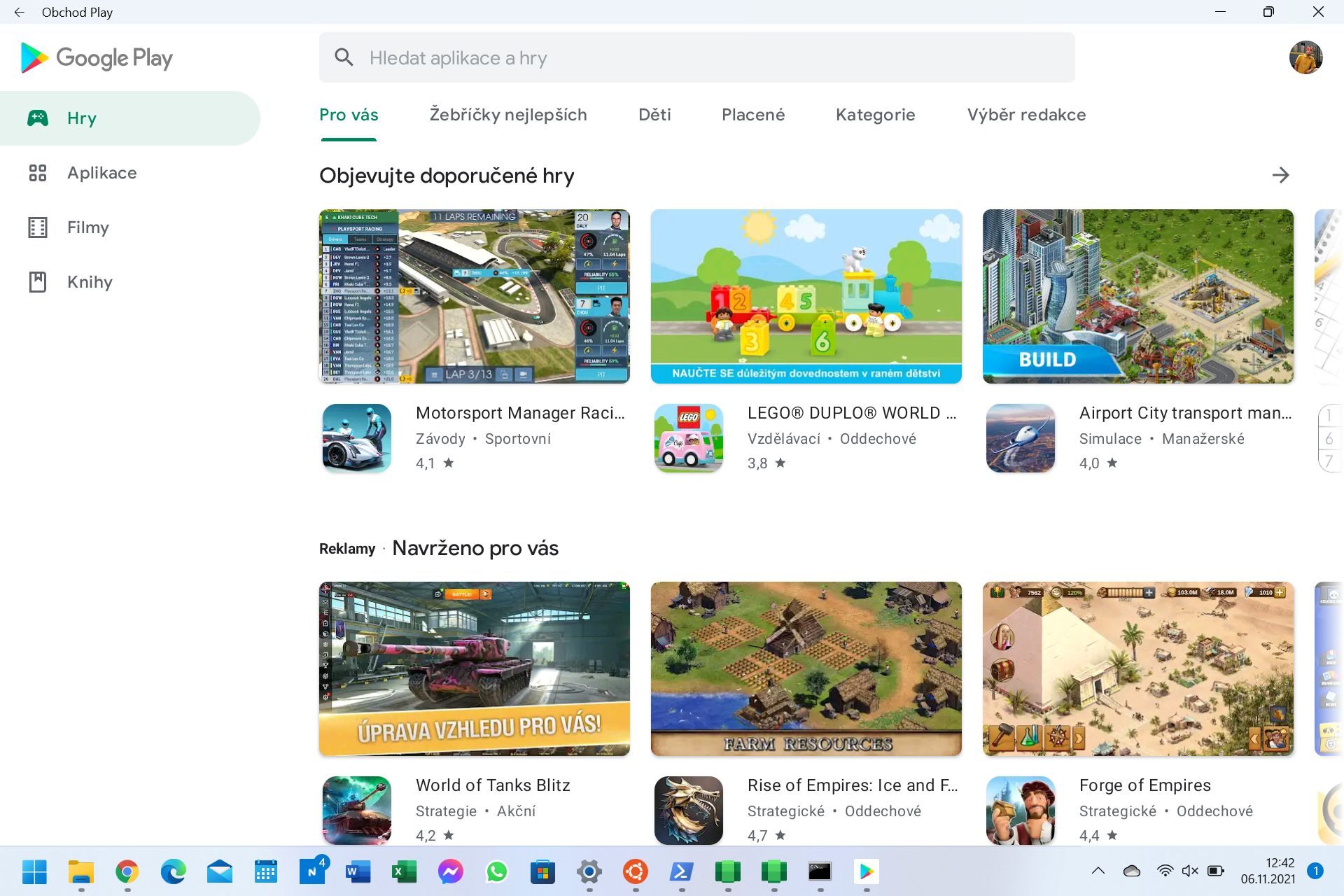Screen dimensions: 1344x896
Task: Open Play Store icon in taskbar
Action: (867, 871)
